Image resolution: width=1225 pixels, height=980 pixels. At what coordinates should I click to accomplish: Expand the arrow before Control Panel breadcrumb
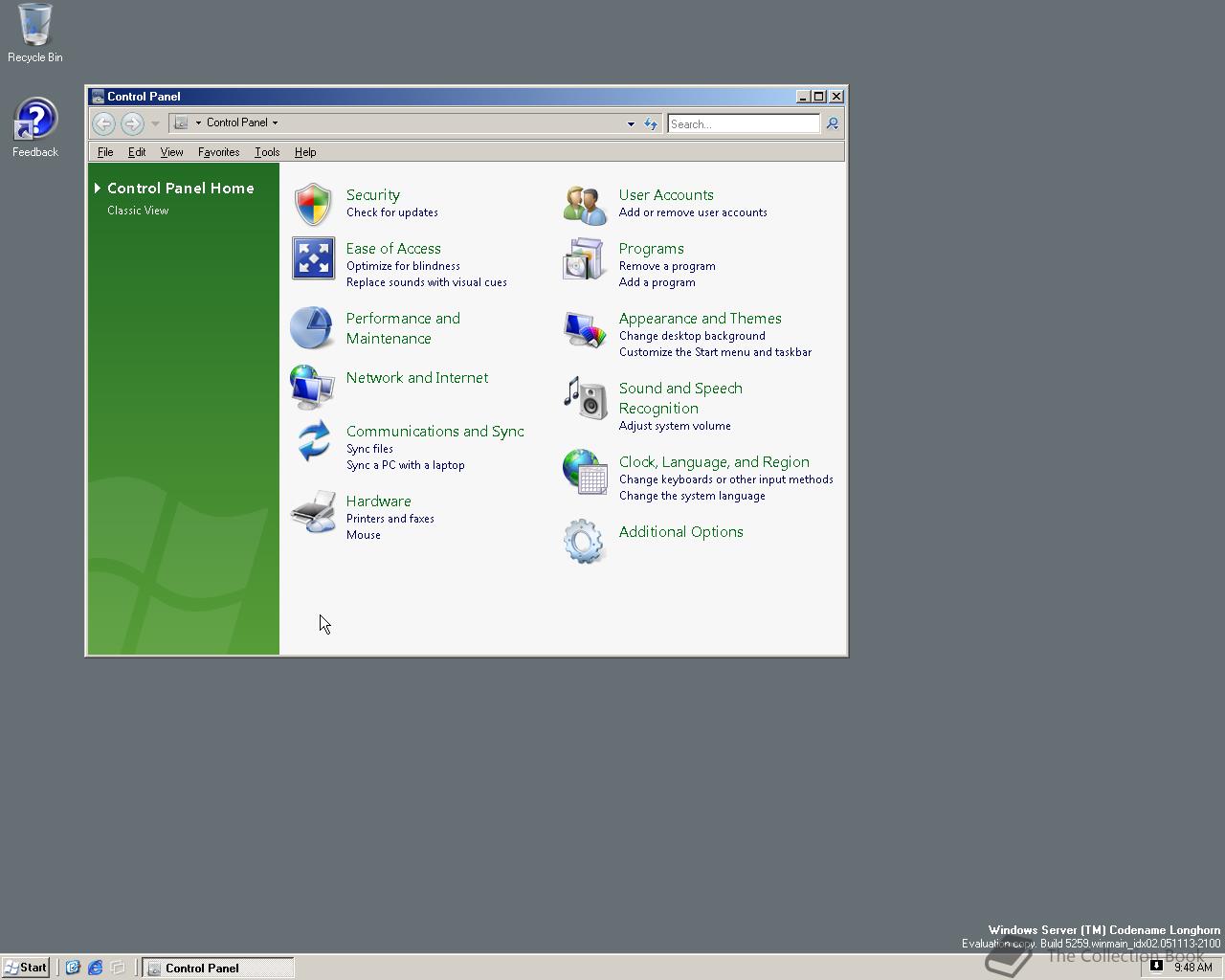pos(198,122)
